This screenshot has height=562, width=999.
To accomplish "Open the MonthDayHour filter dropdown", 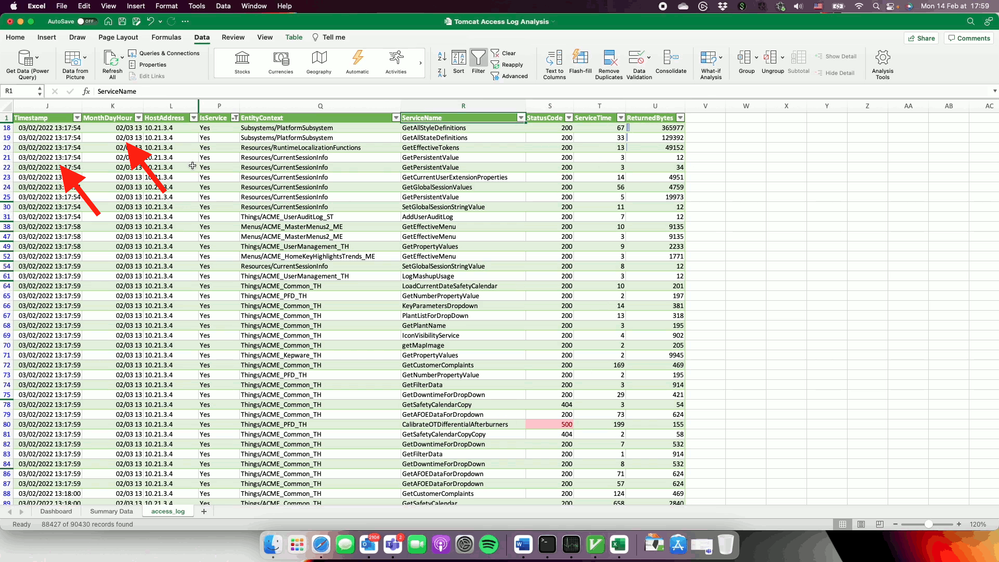I will tap(138, 118).
